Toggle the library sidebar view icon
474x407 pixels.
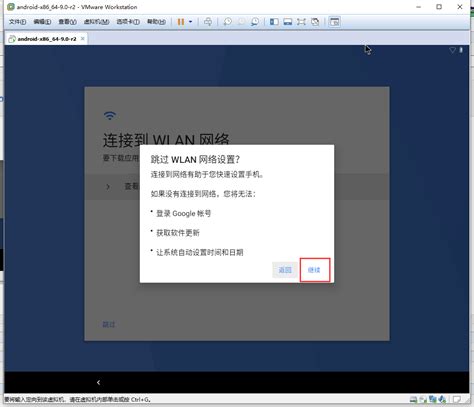(x=274, y=22)
